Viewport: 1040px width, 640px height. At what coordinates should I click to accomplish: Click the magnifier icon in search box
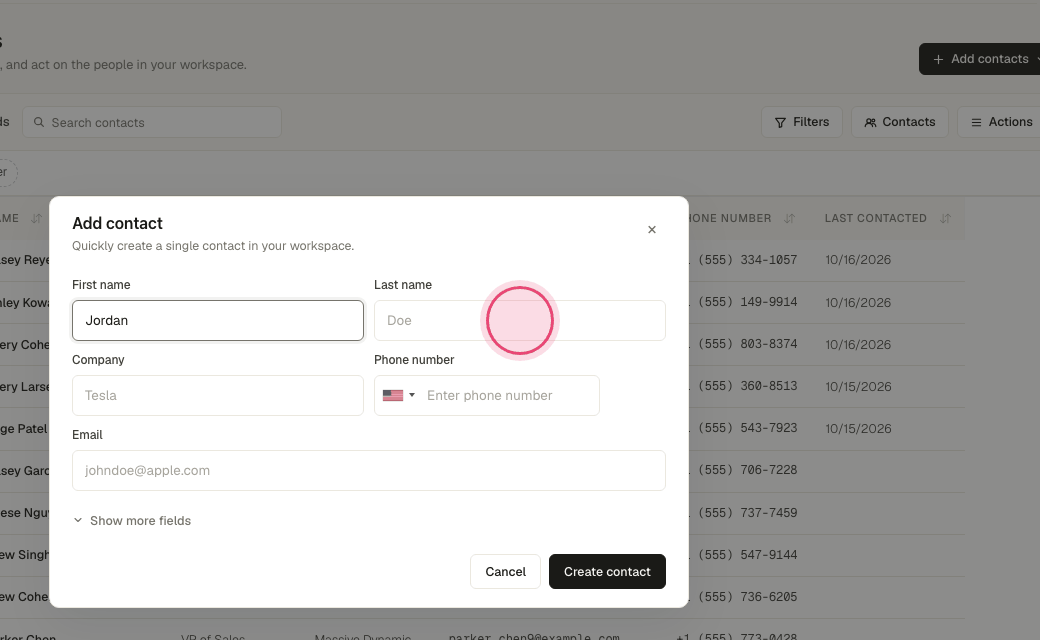pos(39,122)
